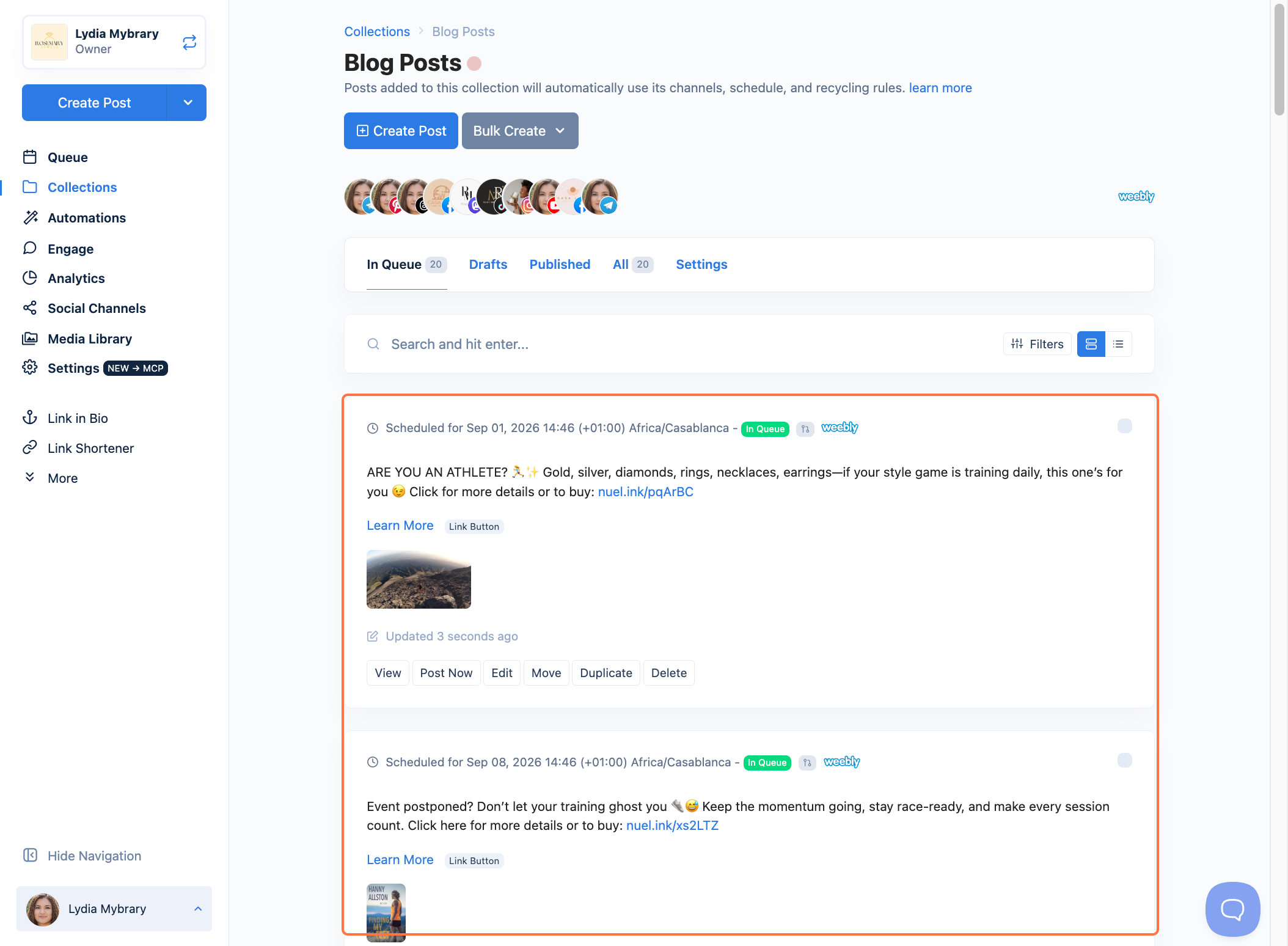
Task: Click the Telegram channel avatar
Action: [x=600, y=197]
